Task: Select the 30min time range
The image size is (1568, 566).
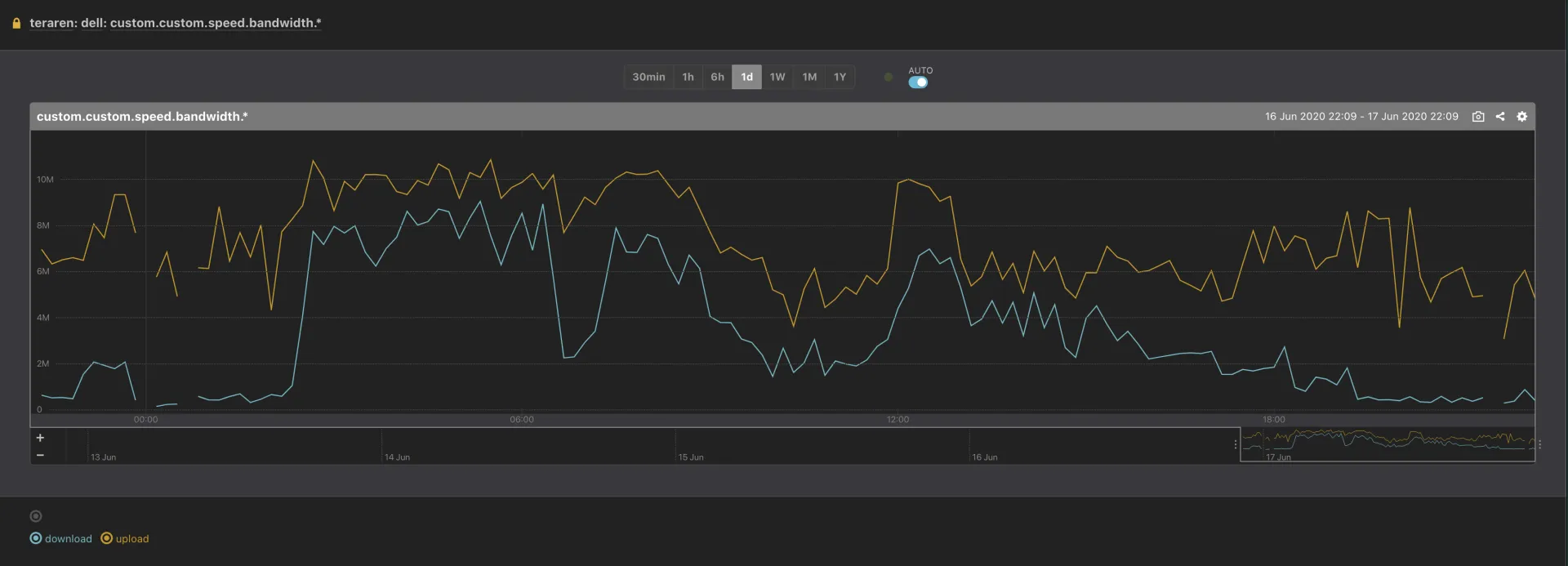Action: [648, 77]
